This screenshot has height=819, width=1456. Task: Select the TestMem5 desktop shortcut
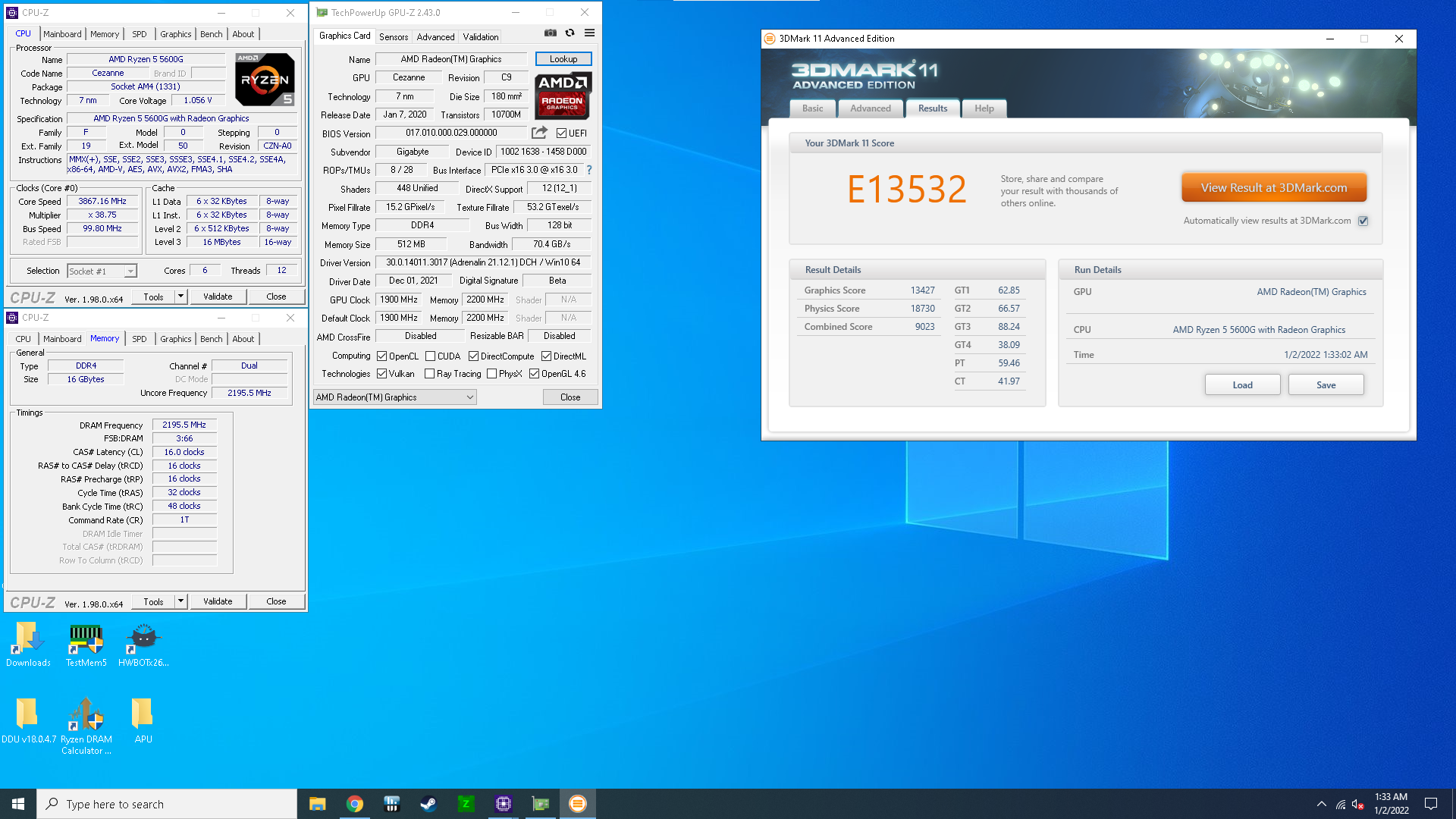(x=86, y=645)
